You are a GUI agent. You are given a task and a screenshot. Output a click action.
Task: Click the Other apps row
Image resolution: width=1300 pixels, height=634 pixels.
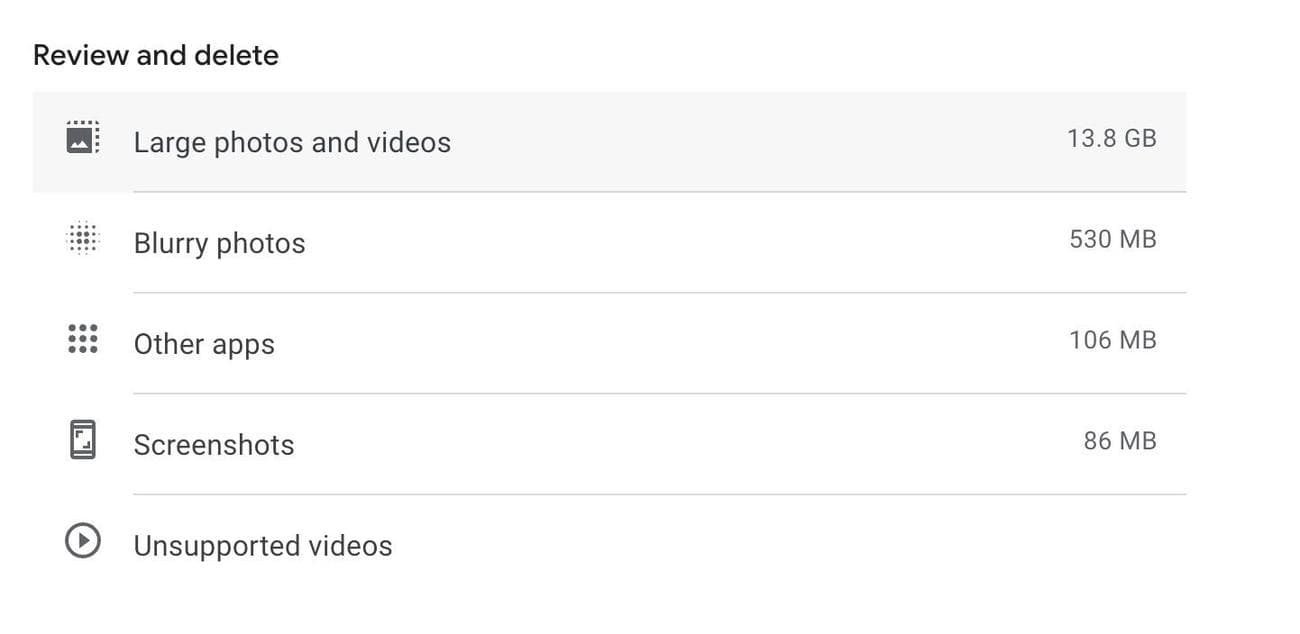[x=610, y=342]
